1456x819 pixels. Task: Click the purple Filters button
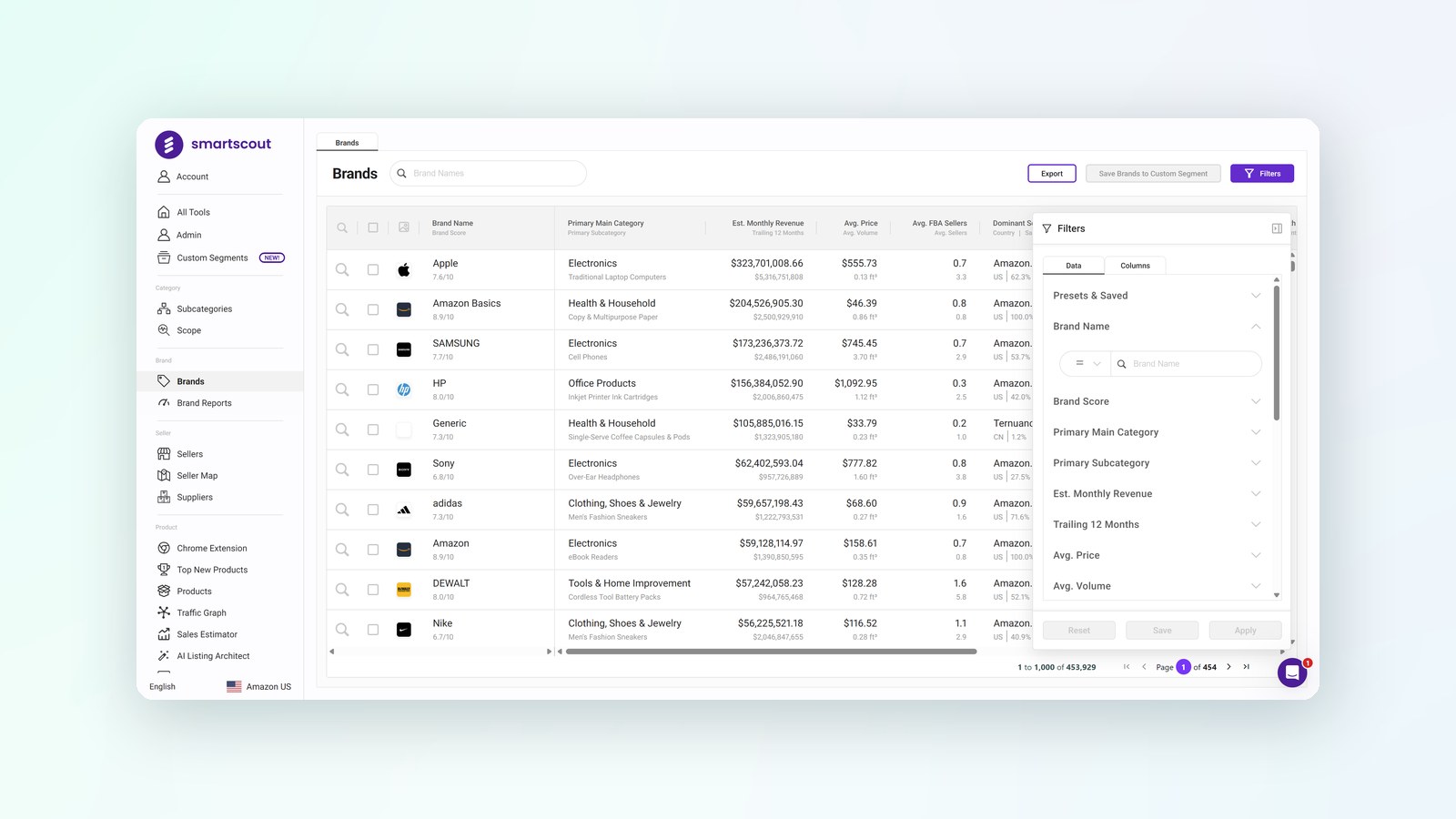pyautogui.click(x=1262, y=174)
